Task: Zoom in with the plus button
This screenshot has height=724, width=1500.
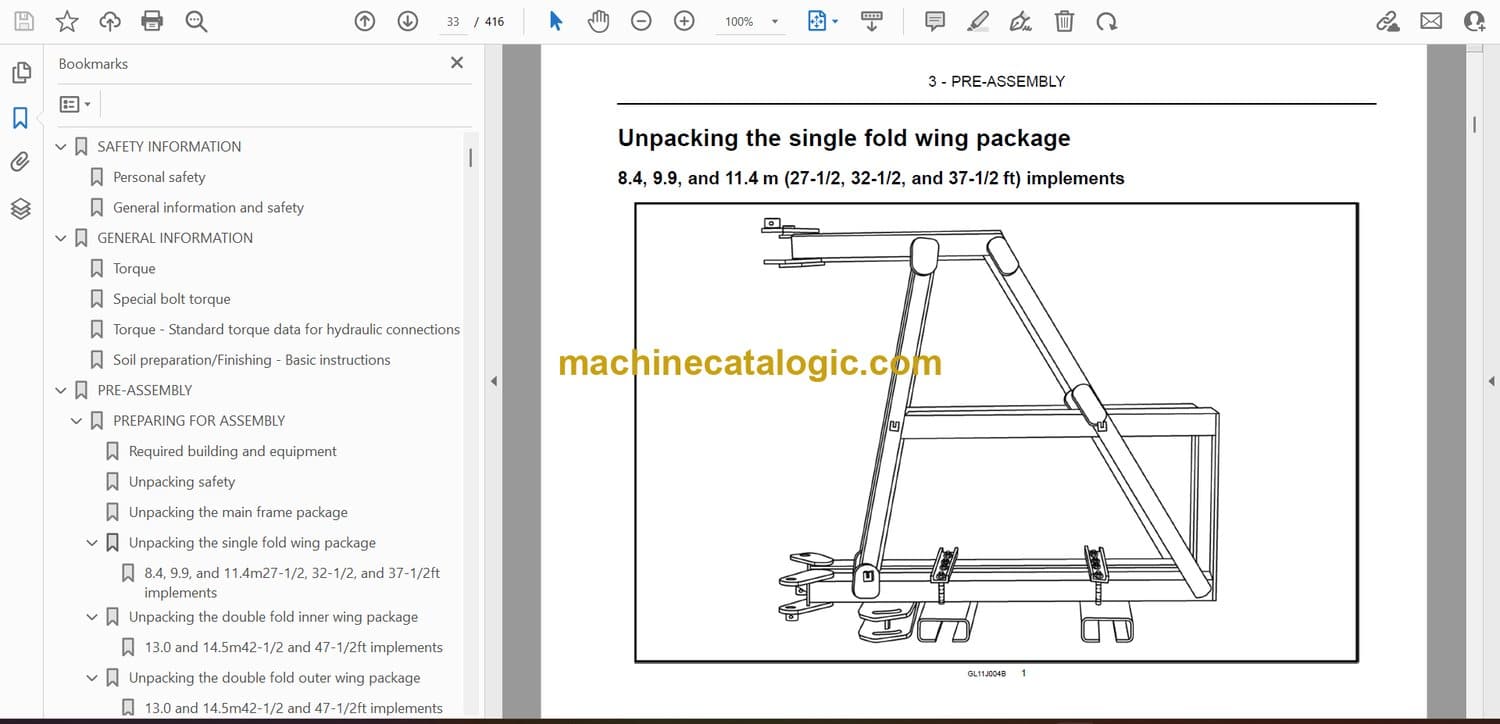Action: pyautogui.click(x=684, y=21)
